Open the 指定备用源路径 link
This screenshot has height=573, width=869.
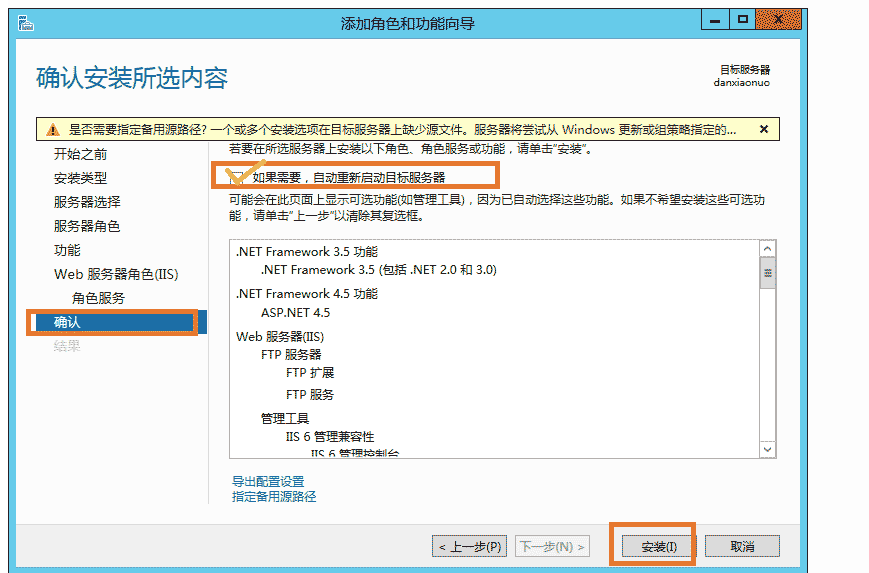(x=274, y=496)
